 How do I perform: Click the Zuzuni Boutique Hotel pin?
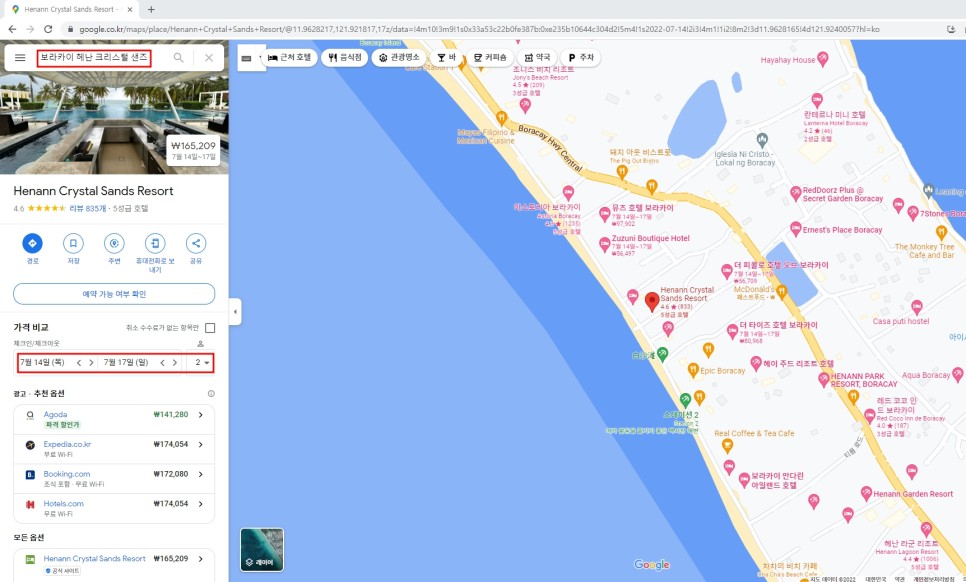point(604,244)
